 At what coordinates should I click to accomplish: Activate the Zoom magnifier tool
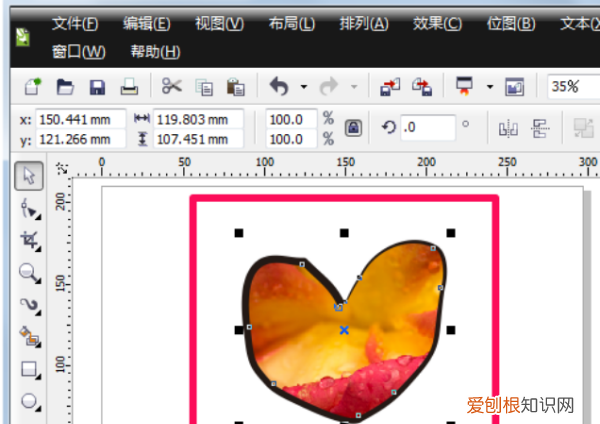pyautogui.click(x=29, y=272)
